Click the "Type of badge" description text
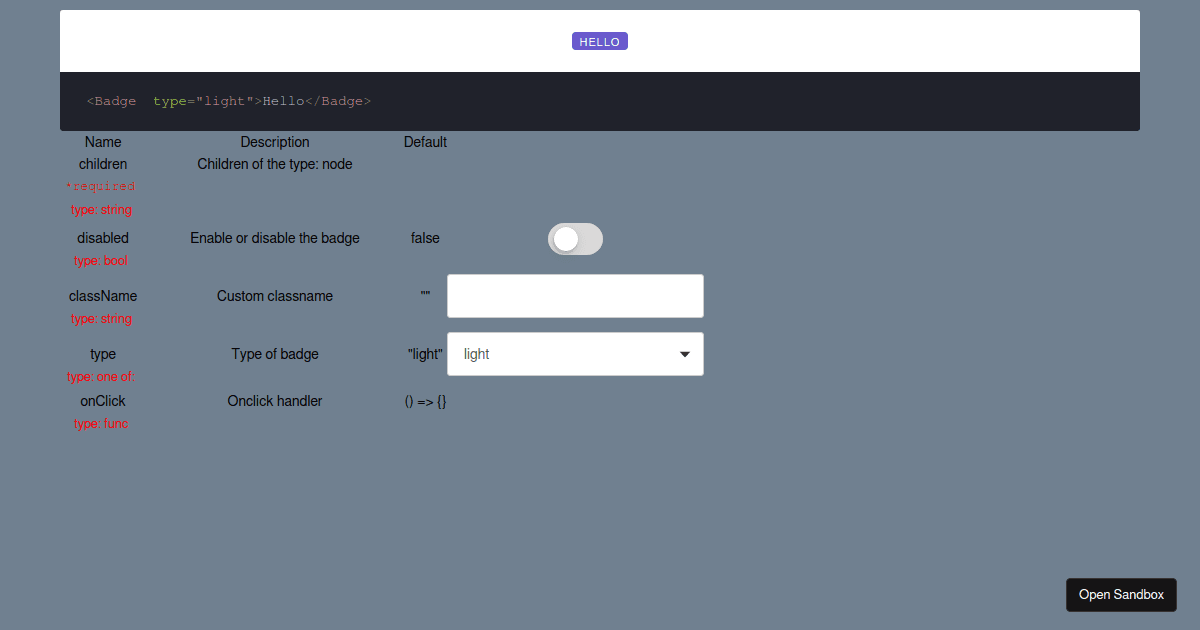This screenshot has width=1200, height=630. pos(275,354)
